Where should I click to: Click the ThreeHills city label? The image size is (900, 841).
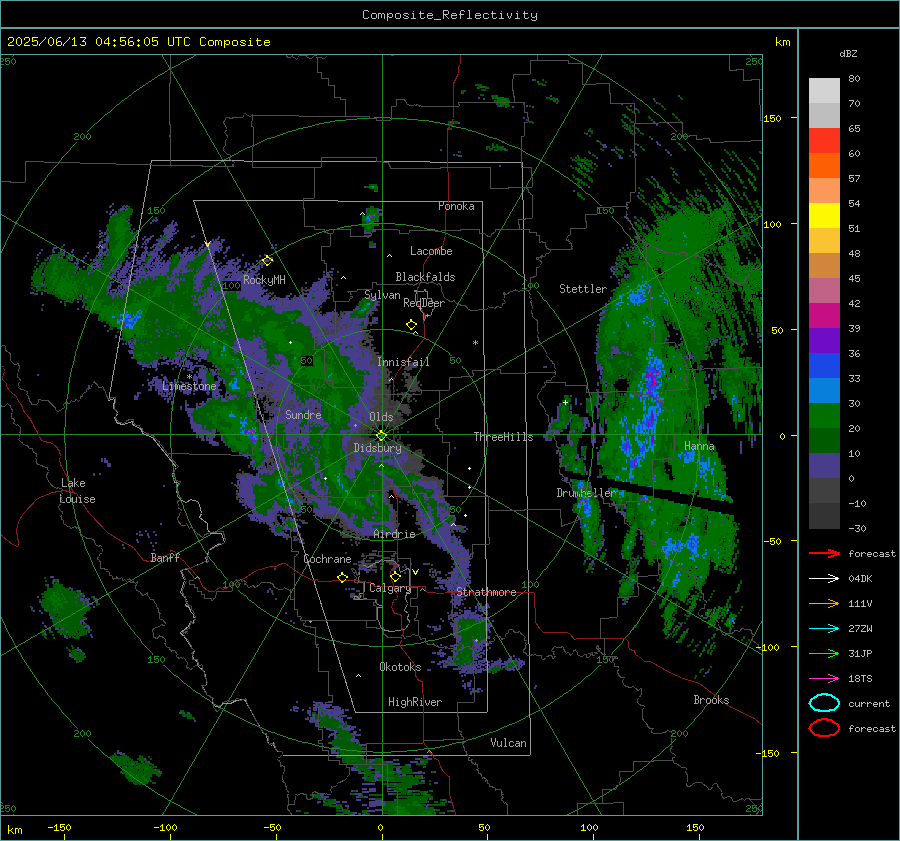503,437
